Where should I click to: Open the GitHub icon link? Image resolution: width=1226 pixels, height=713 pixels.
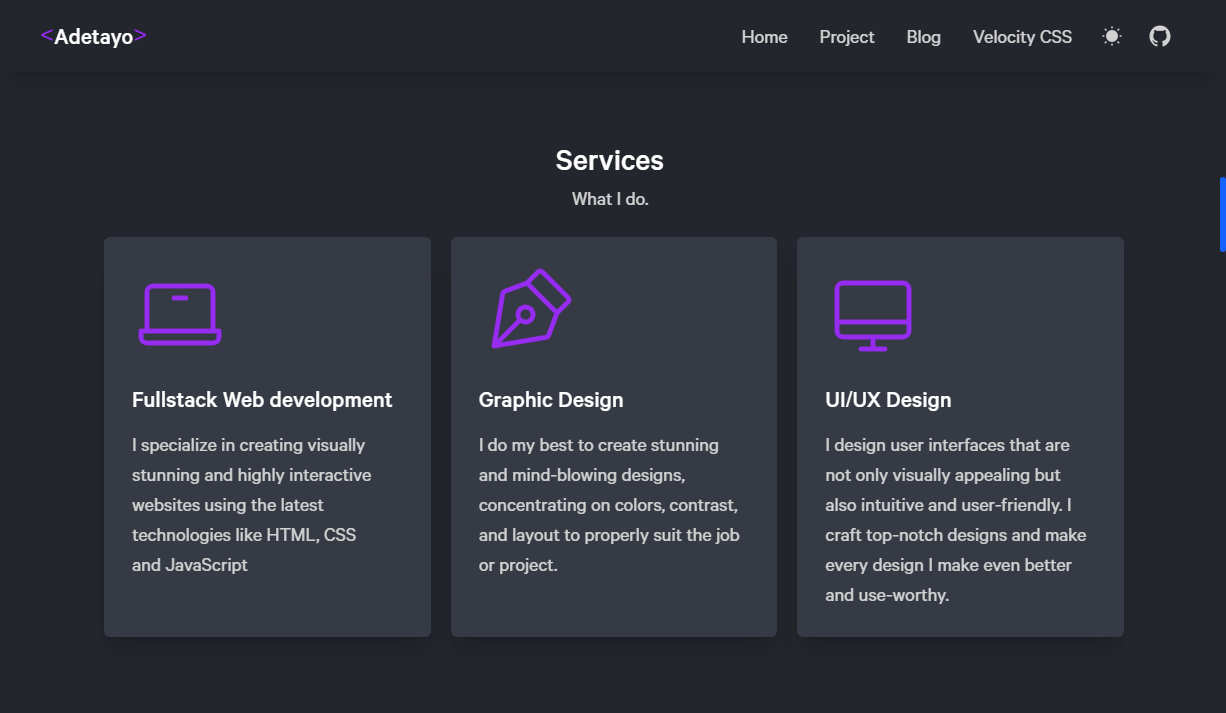click(1160, 37)
